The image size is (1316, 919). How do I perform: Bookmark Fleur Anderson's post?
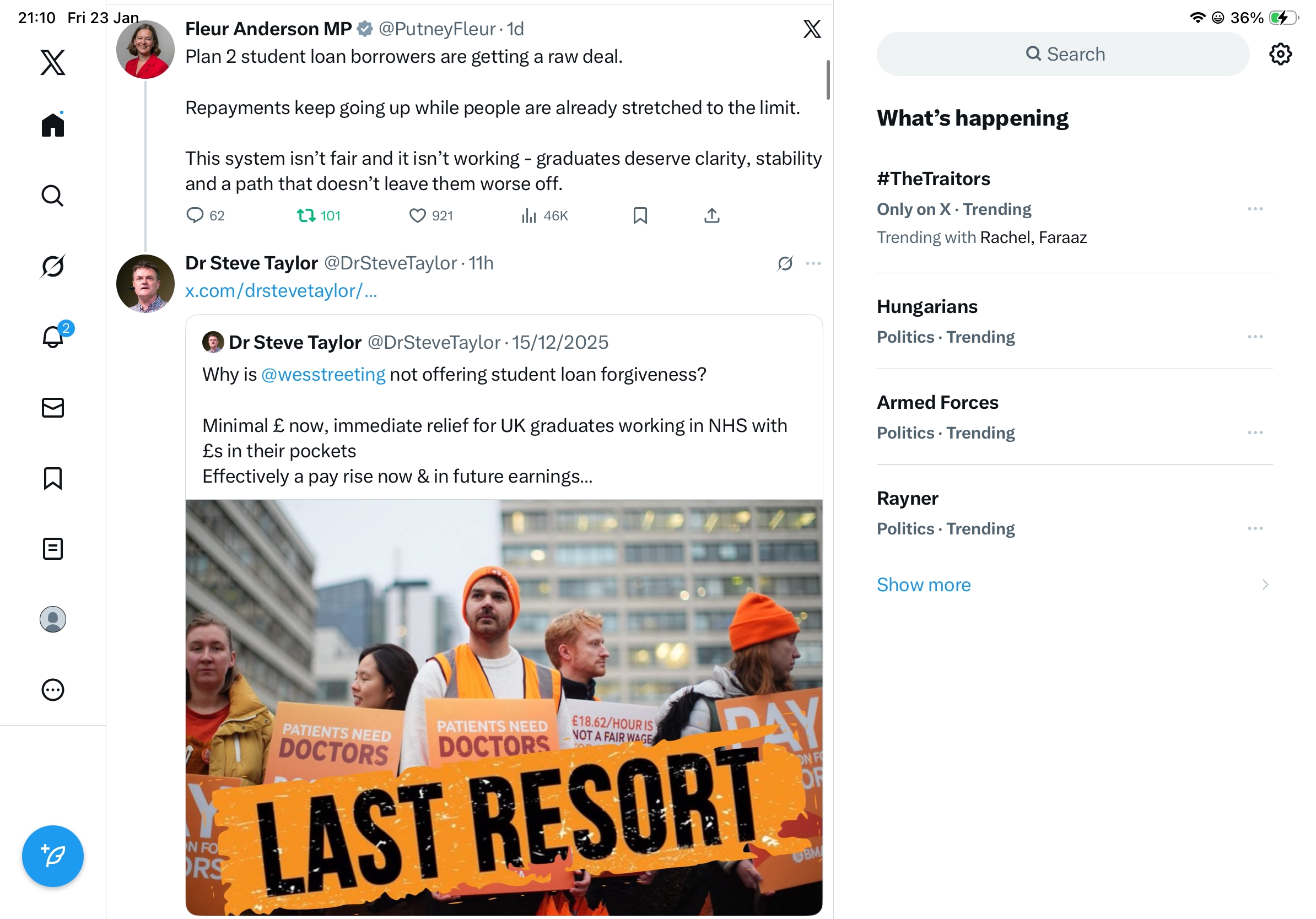pos(640,215)
